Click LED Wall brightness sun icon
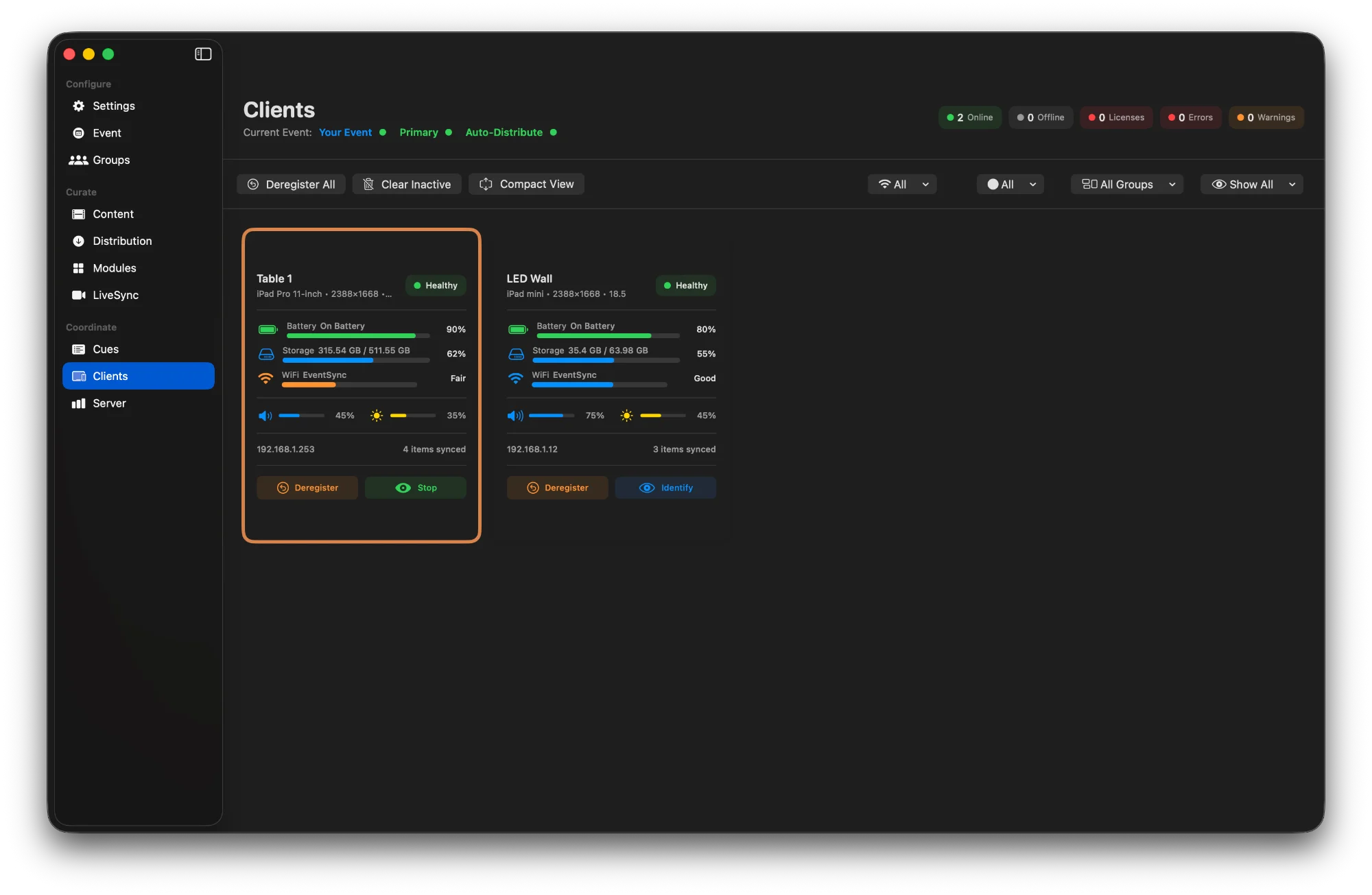Image resolution: width=1372 pixels, height=895 pixels. (626, 416)
